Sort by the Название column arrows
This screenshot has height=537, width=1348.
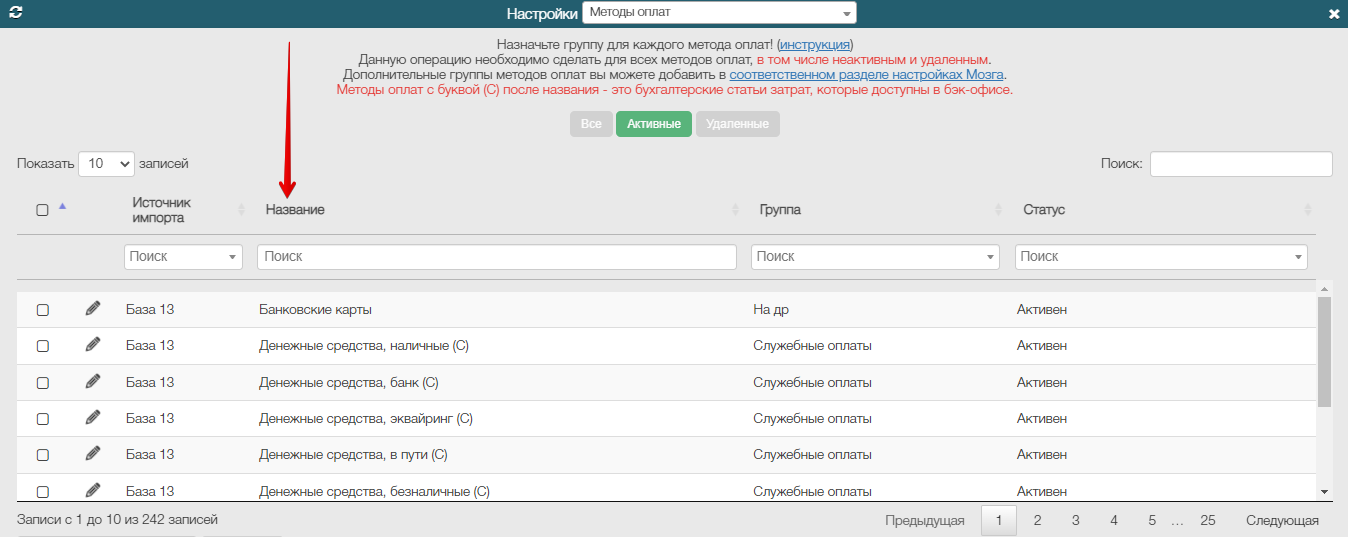pyautogui.click(x=735, y=210)
